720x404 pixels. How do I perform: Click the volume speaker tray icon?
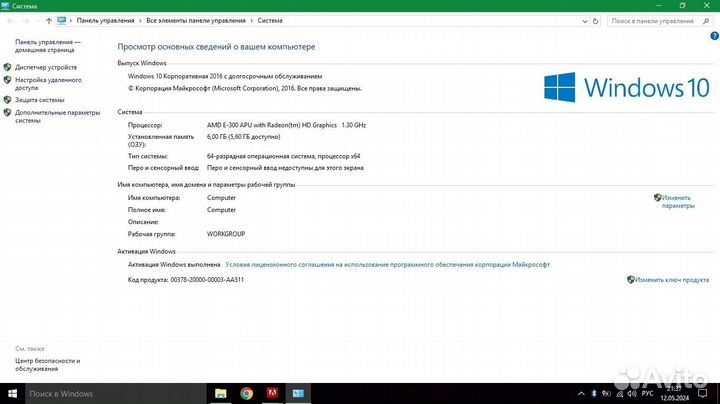632,394
